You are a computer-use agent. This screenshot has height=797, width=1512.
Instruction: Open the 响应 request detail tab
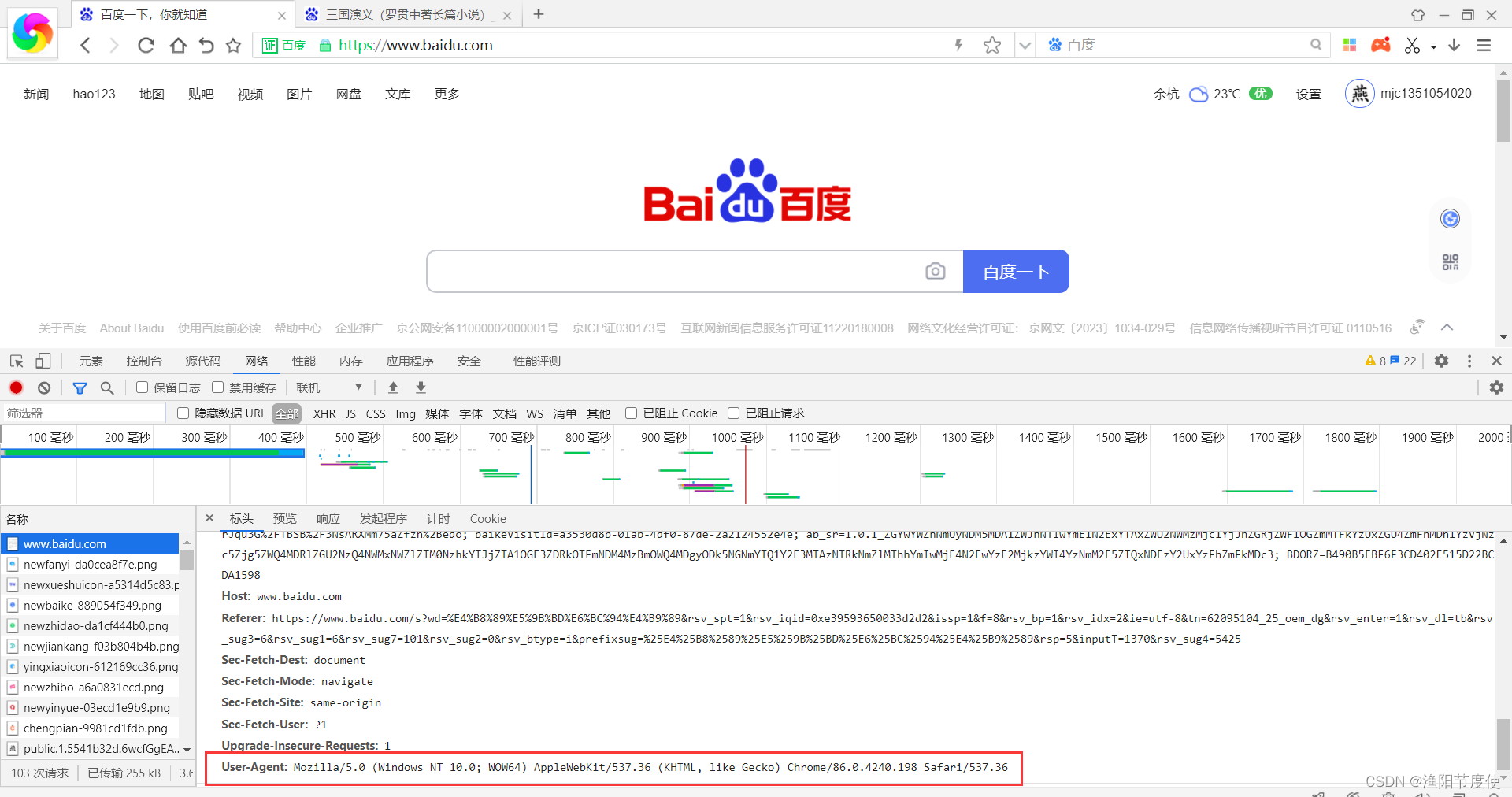[328, 518]
